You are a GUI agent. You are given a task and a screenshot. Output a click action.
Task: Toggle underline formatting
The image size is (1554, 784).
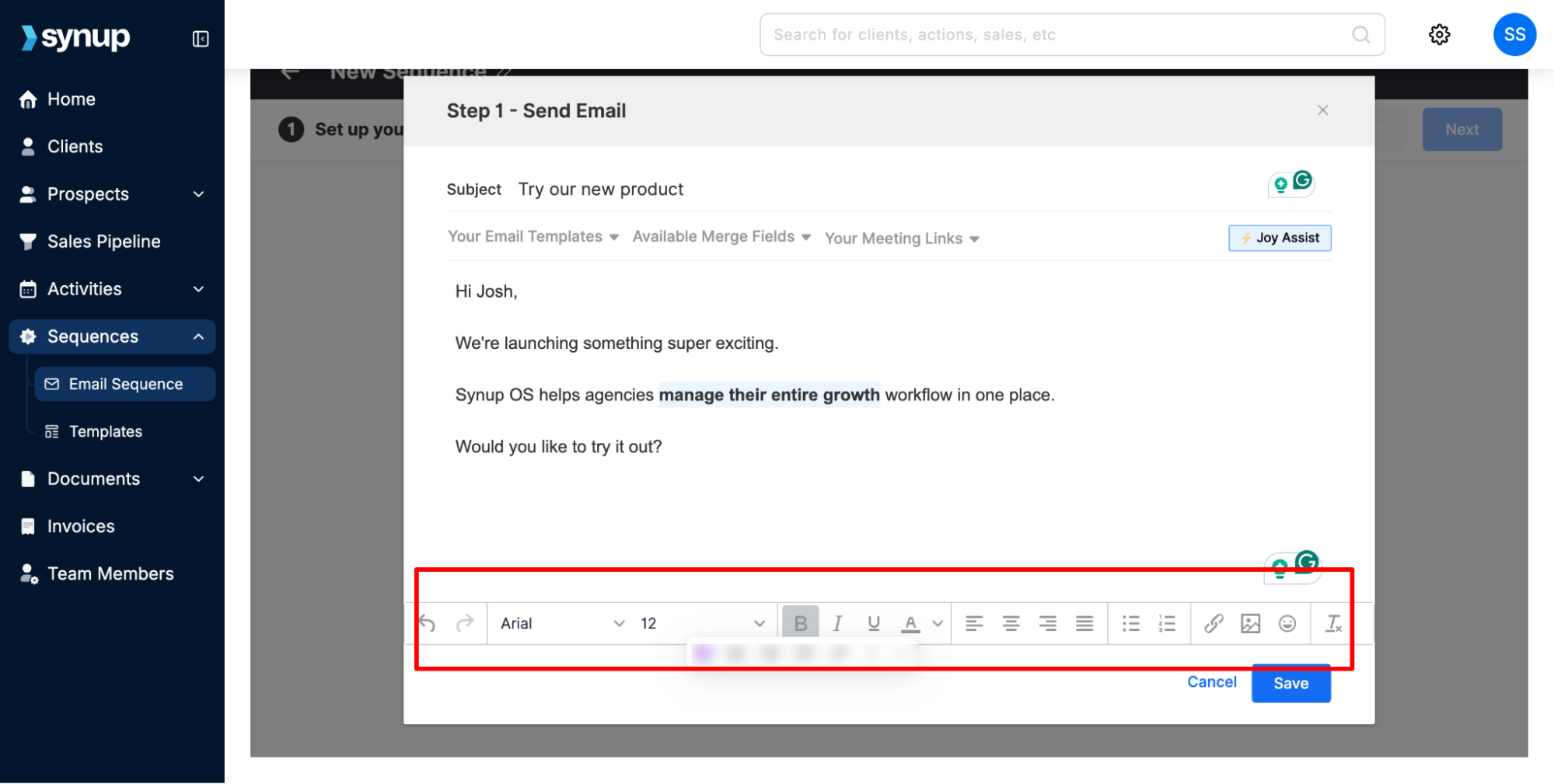[874, 623]
